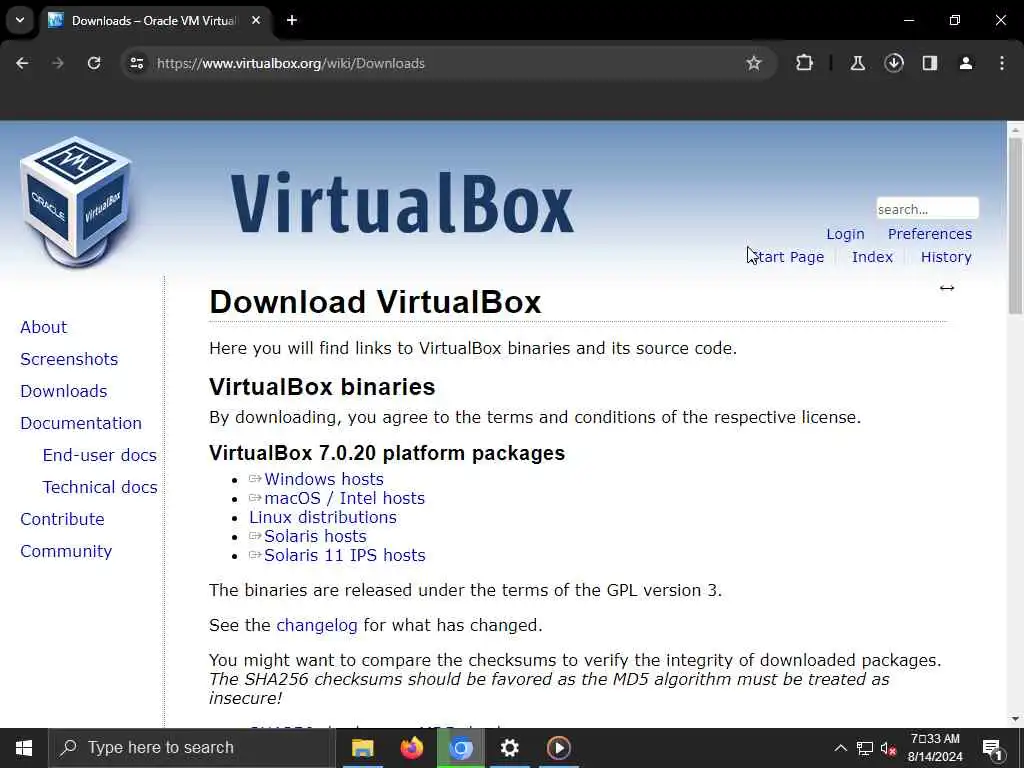
Task: Open the Downloads icon in the toolbar
Action: (x=894, y=63)
